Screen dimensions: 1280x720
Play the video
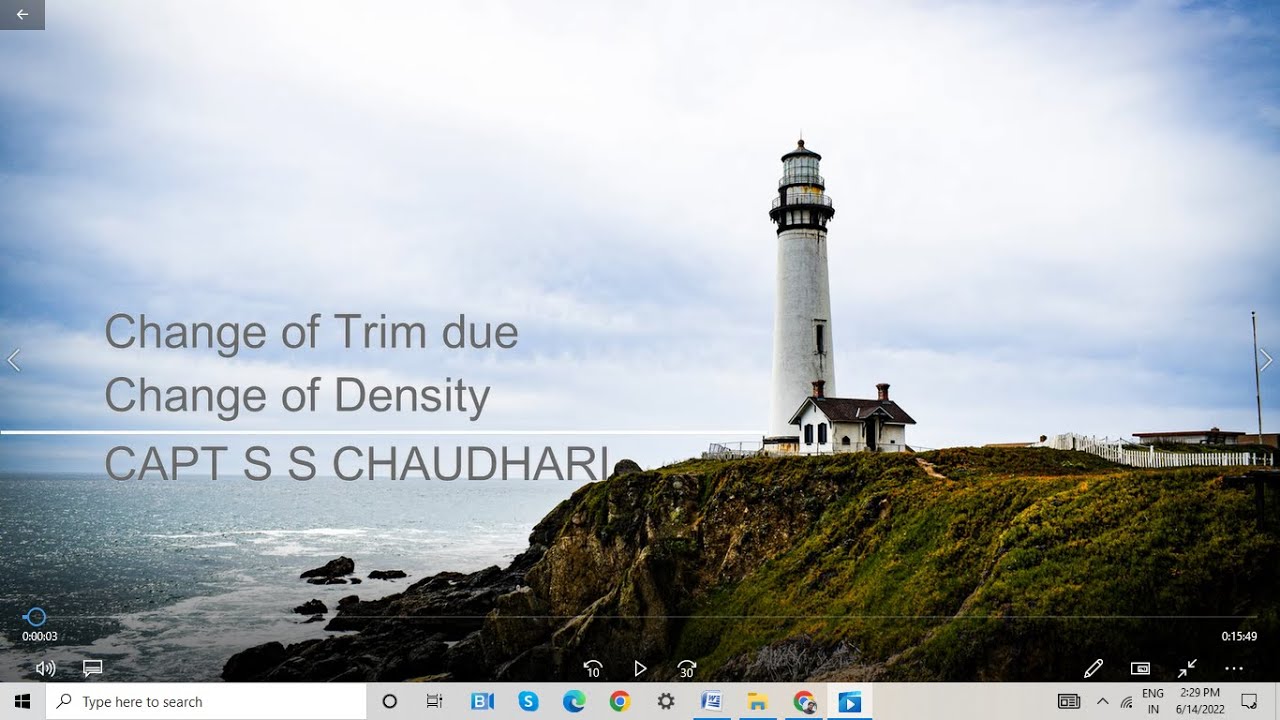pyautogui.click(x=640, y=668)
